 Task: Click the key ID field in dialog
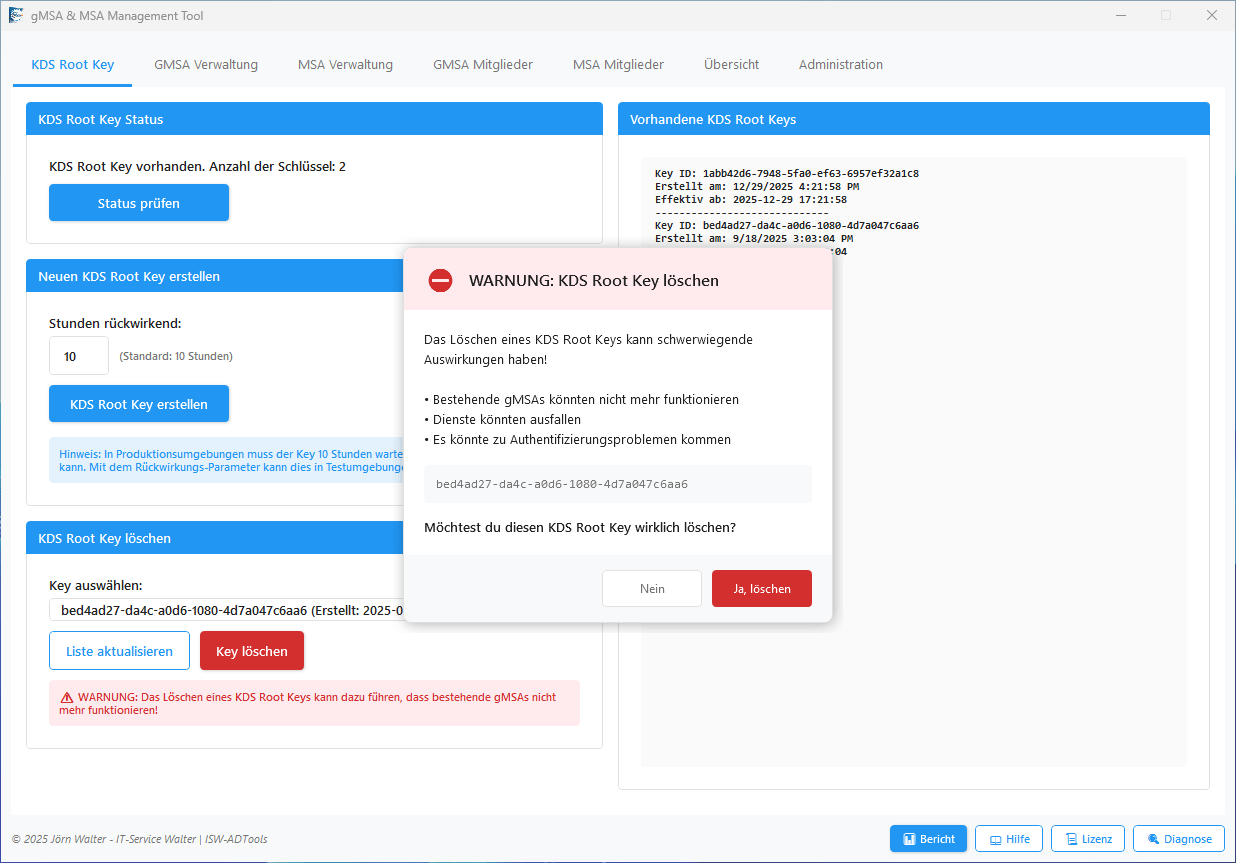click(x=617, y=484)
